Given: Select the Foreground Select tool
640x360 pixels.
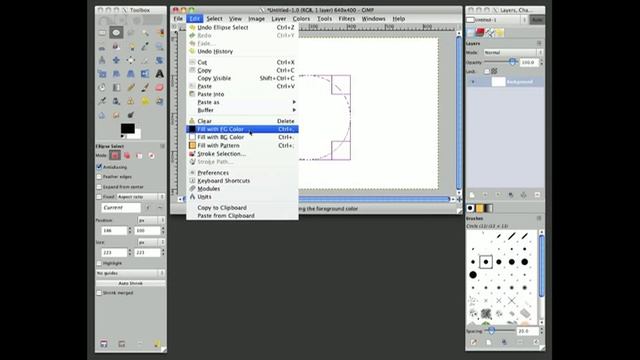Looking at the screenshot, I should [116, 47].
